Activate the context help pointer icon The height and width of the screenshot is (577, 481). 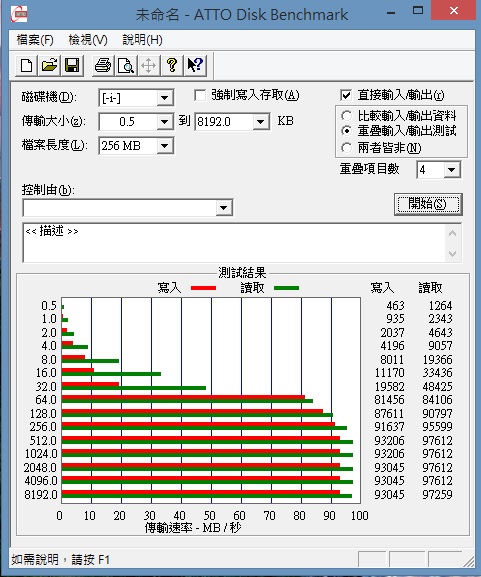pos(195,66)
